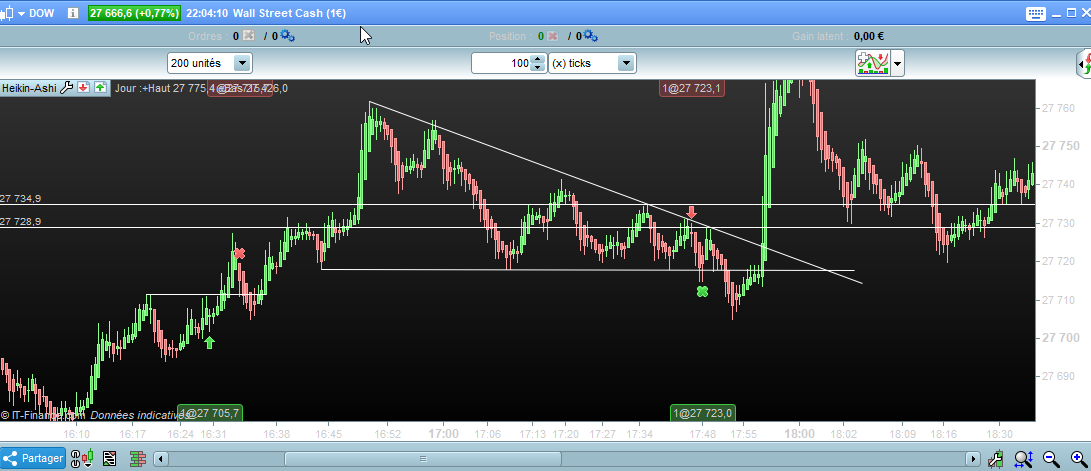1091x471 pixels.
Task: Click the green up-arrow buy marker
Action: click(209, 342)
